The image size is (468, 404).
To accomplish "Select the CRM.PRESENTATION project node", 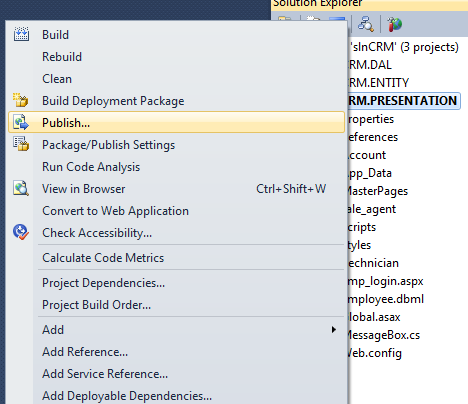I will click(x=403, y=101).
